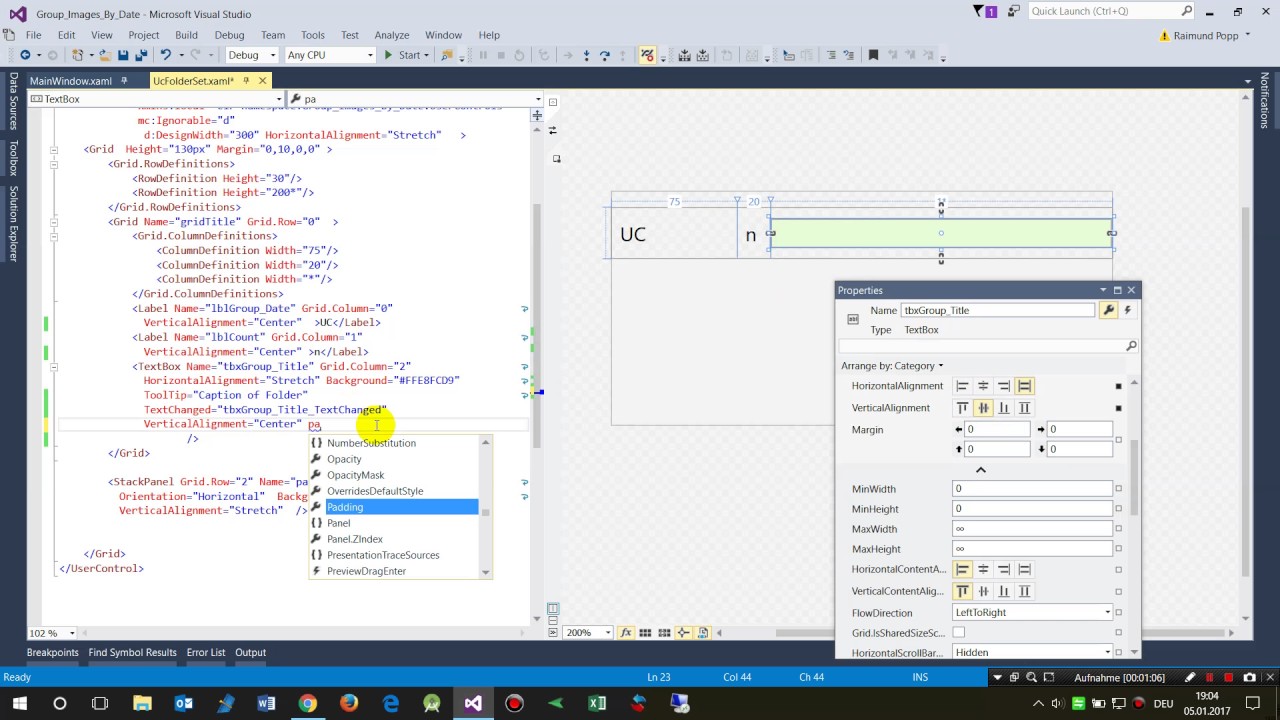1280x720 pixels.
Task: Toggle the snap grid icon in the designer bar
Action: [646, 632]
